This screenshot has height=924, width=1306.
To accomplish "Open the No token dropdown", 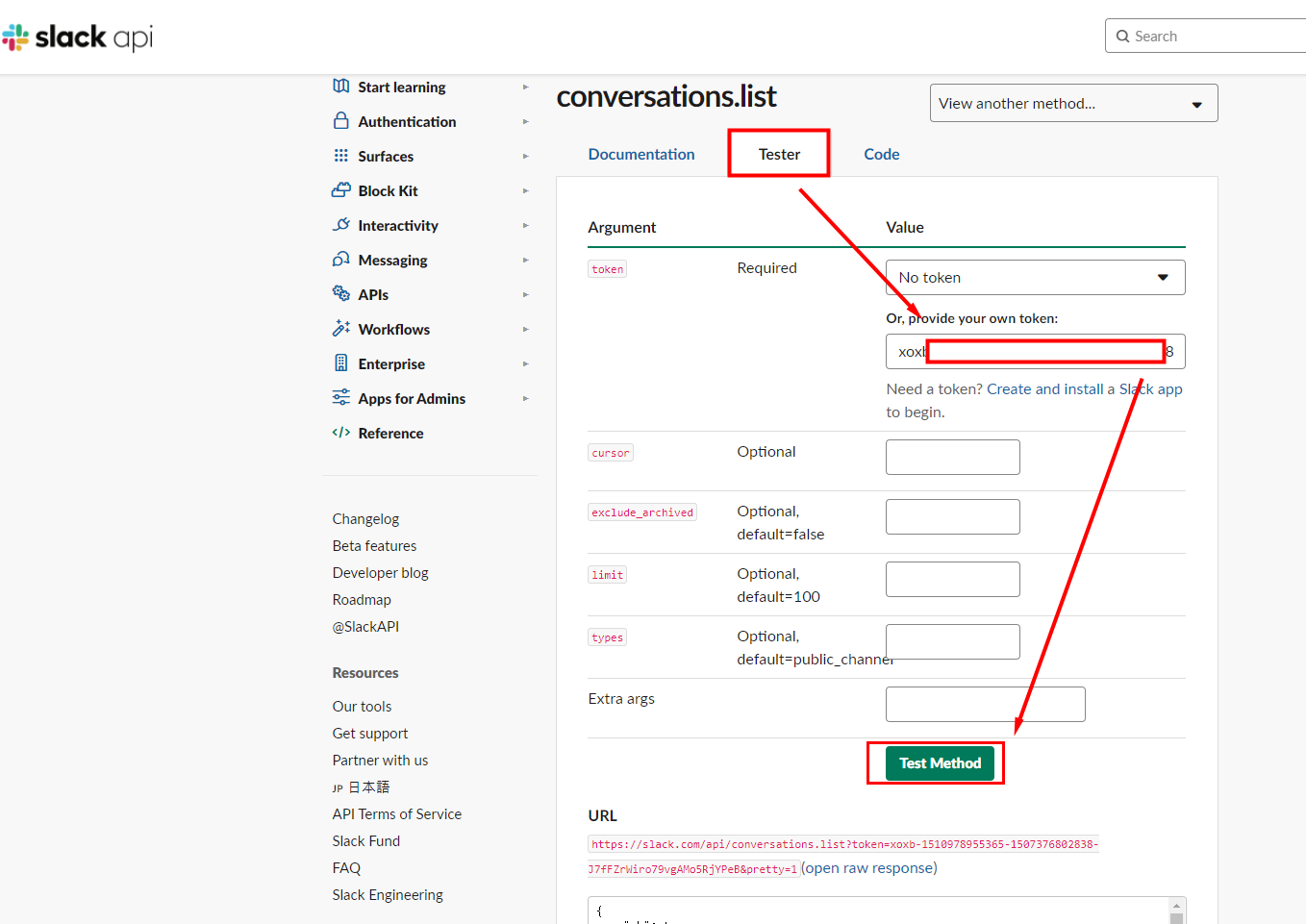I will (1035, 277).
